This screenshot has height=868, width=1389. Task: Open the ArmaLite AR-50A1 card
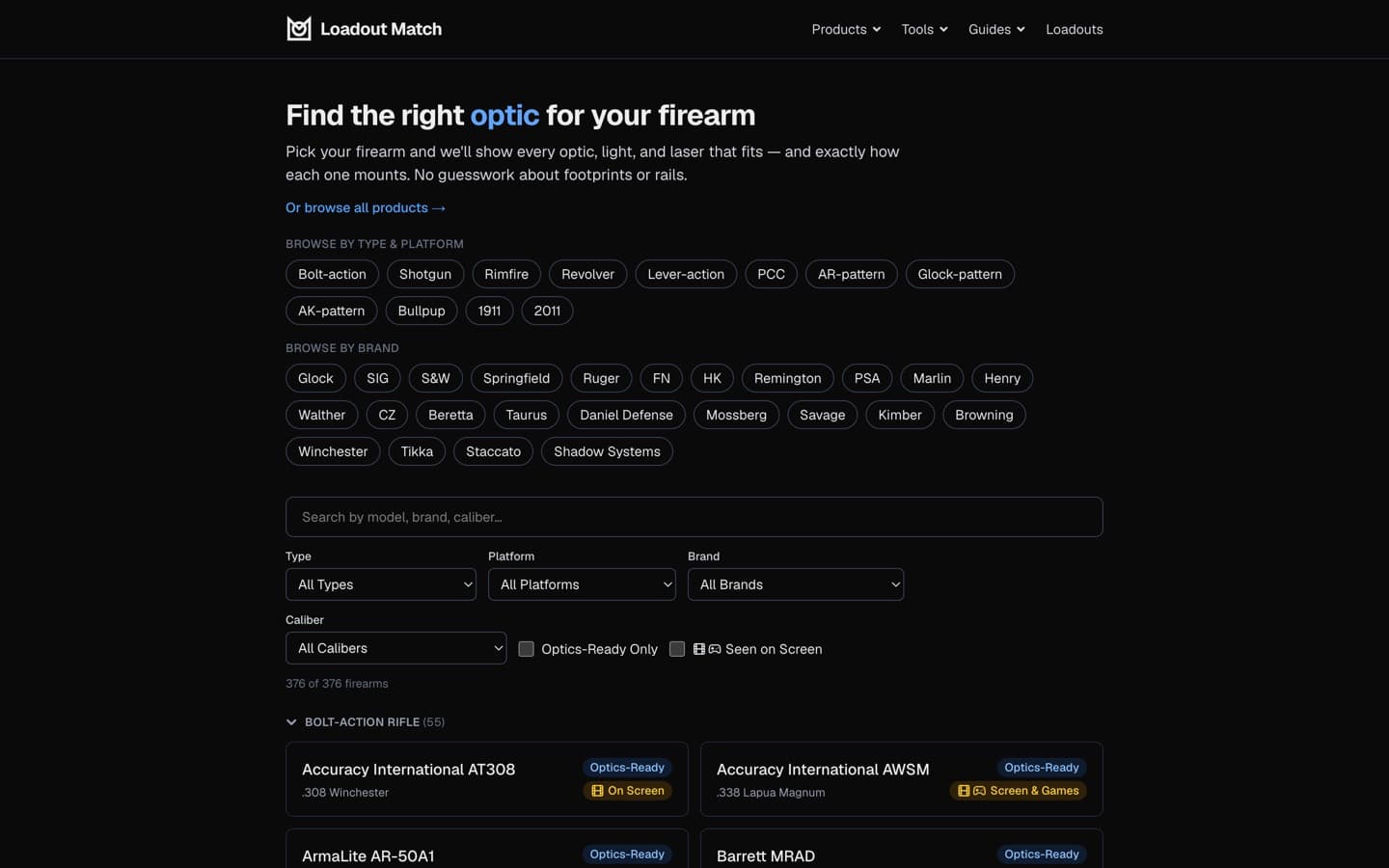pos(487,849)
